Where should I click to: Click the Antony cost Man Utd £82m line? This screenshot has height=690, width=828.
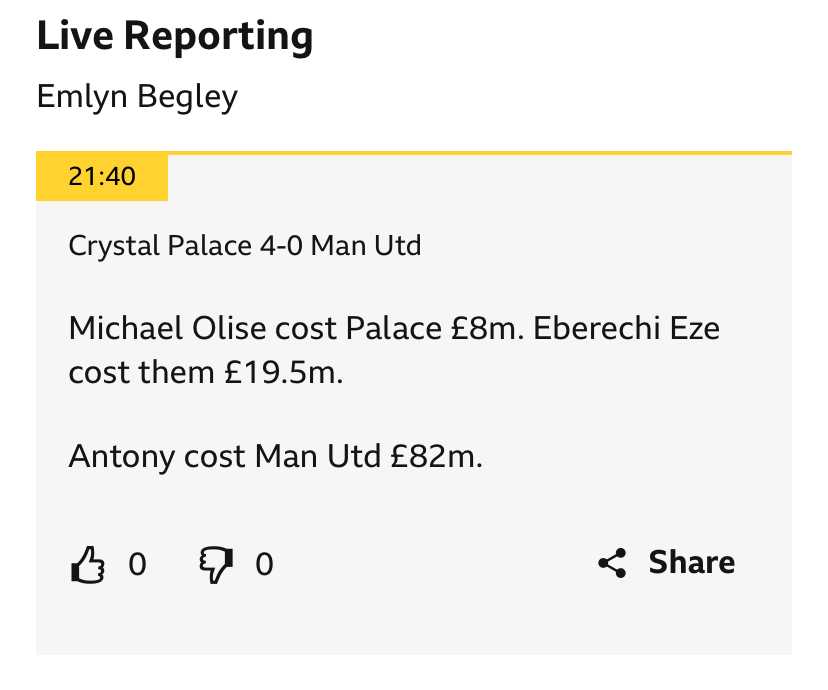(276, 456)
